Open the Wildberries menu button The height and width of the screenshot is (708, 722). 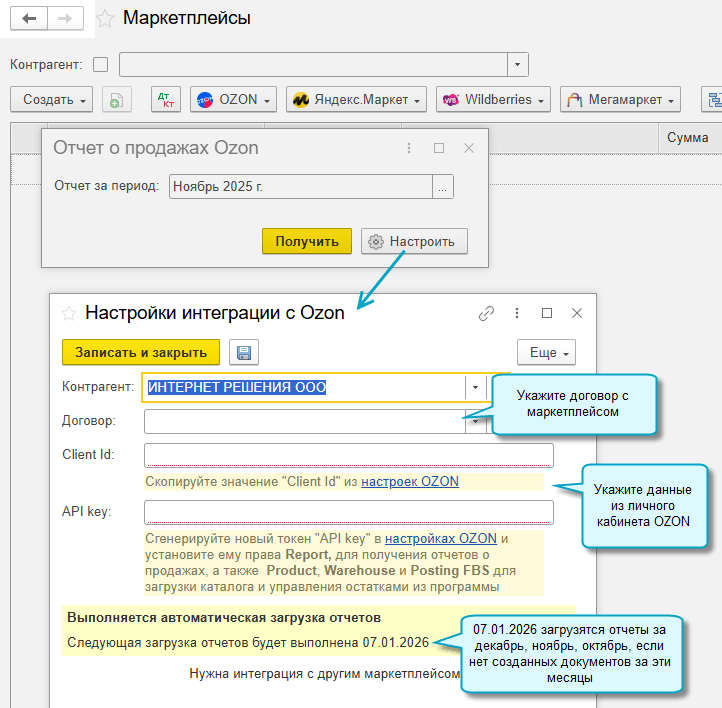(493, 99)
